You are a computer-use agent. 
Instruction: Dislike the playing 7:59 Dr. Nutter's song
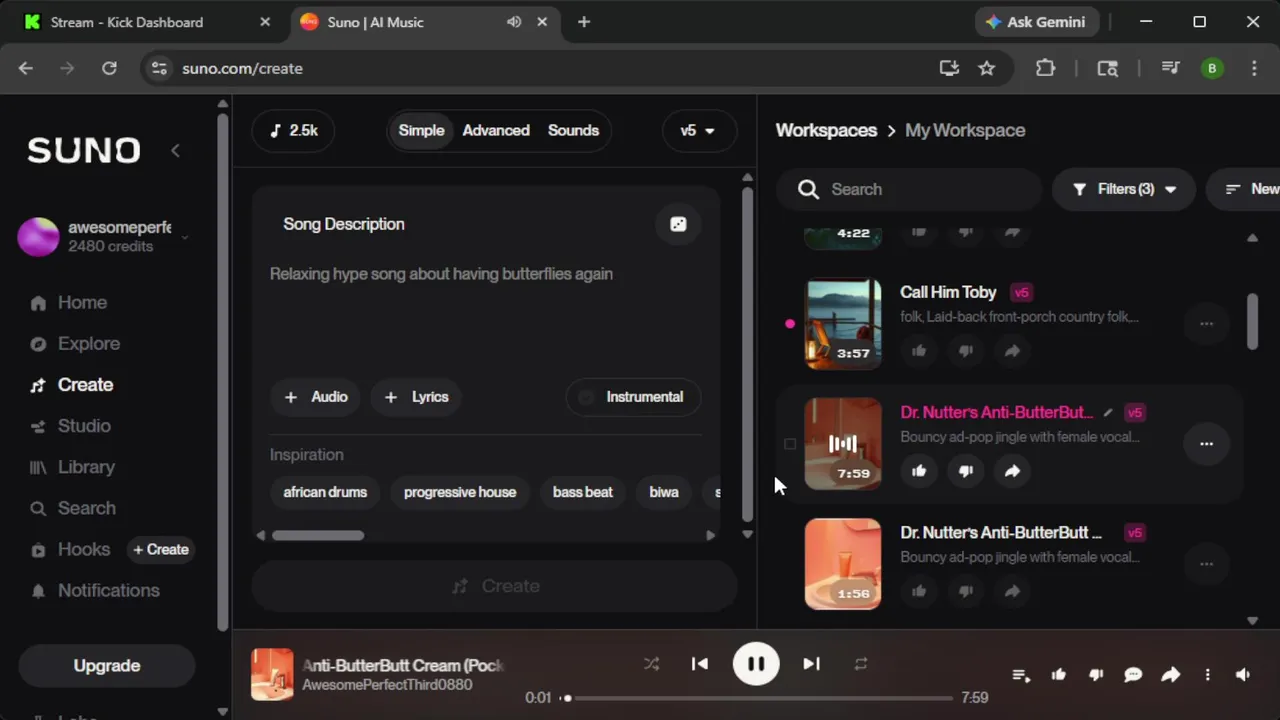pos(966,471)
